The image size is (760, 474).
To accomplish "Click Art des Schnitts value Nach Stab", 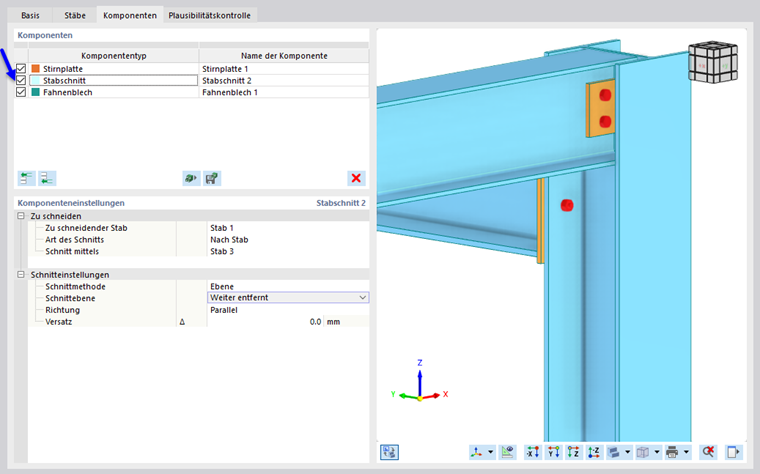I will coord(288,239).
